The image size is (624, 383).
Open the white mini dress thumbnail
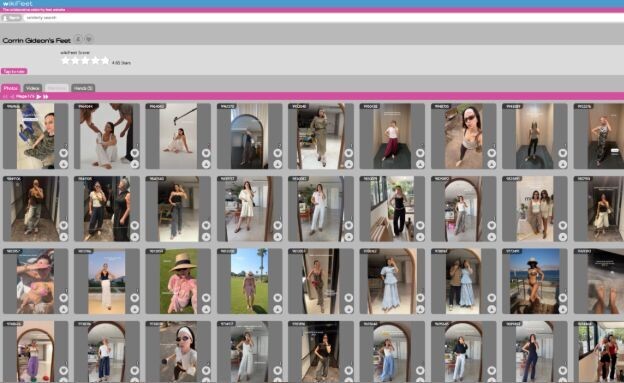pos(250,209)
